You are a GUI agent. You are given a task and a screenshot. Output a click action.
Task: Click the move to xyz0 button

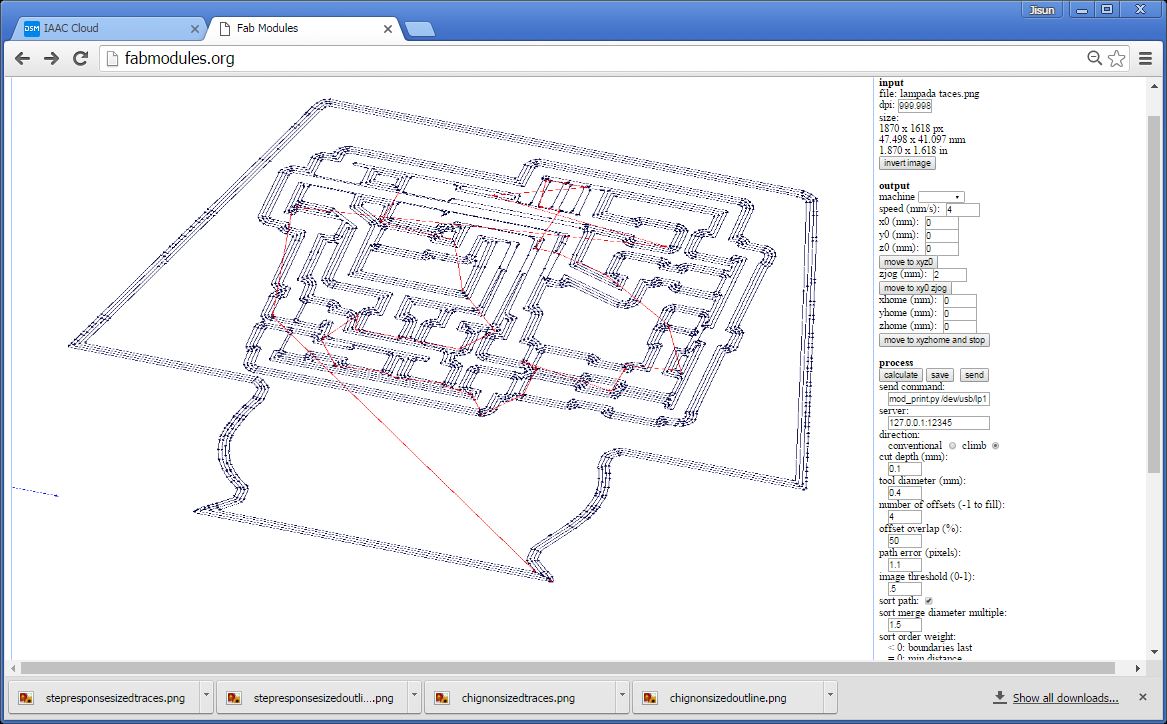pyautogui.click(x=908, y=262)
